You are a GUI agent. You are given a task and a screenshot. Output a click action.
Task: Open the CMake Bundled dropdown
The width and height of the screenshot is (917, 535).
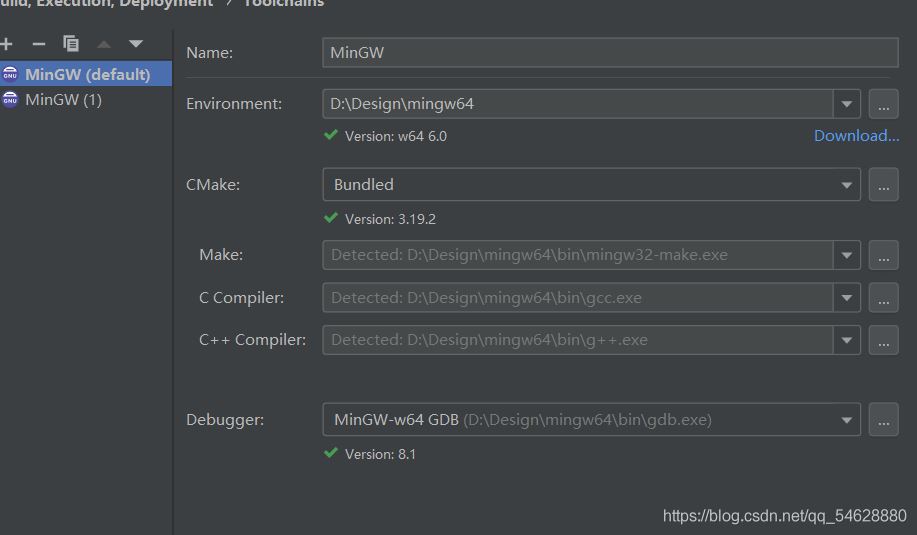pos(847,185)
